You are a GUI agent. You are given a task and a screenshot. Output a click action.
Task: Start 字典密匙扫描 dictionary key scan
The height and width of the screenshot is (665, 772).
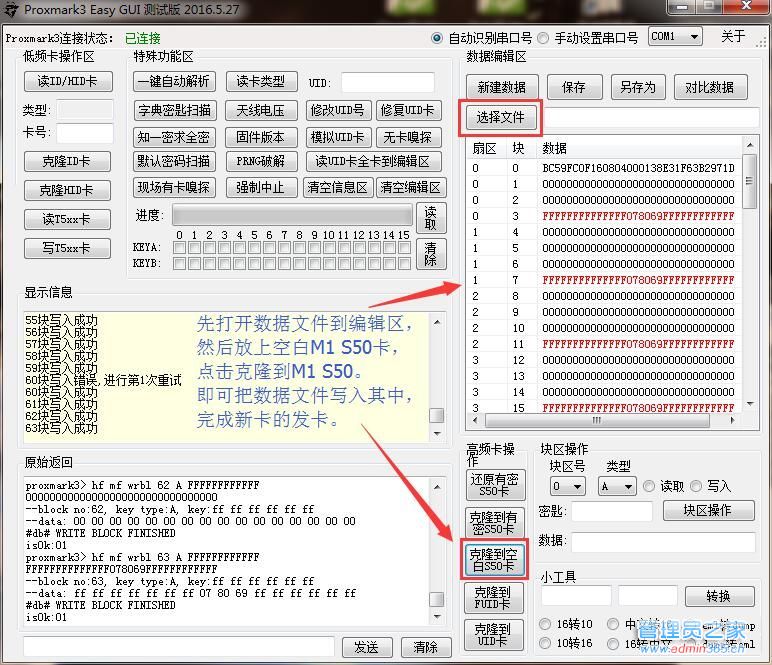(x=174, y=110)
